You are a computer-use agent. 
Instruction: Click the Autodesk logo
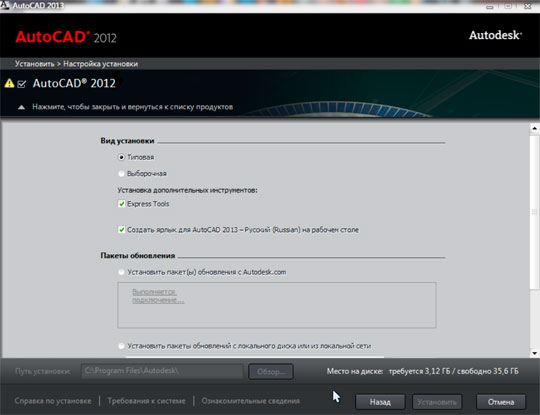click(x=495, y=35)
